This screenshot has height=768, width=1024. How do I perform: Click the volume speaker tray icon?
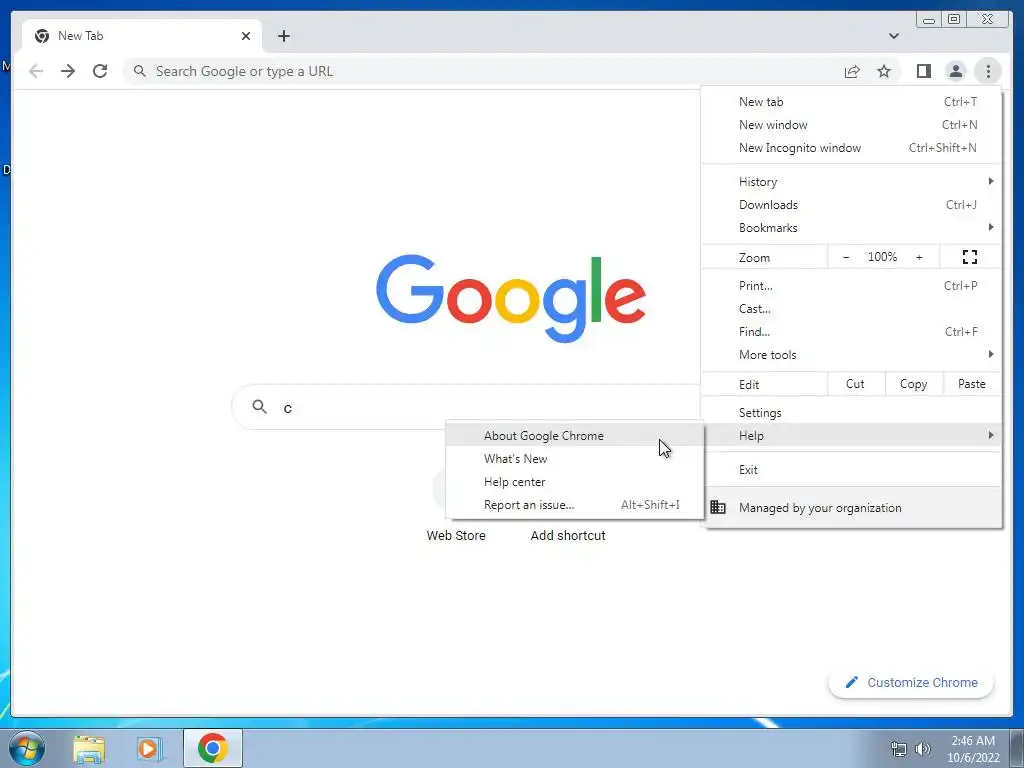pos(923,749)
